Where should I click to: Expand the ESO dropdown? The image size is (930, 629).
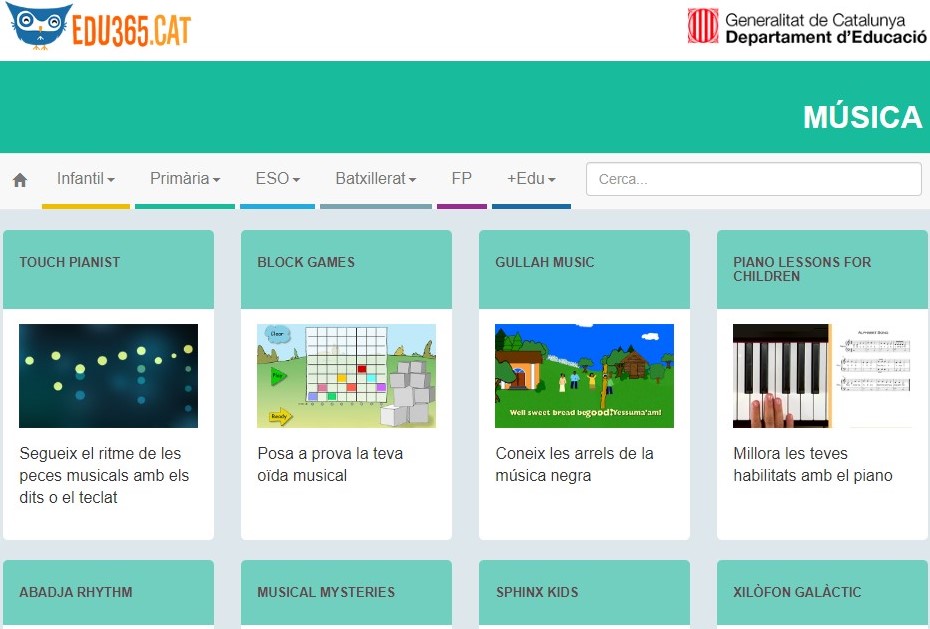tap(277, 179)
